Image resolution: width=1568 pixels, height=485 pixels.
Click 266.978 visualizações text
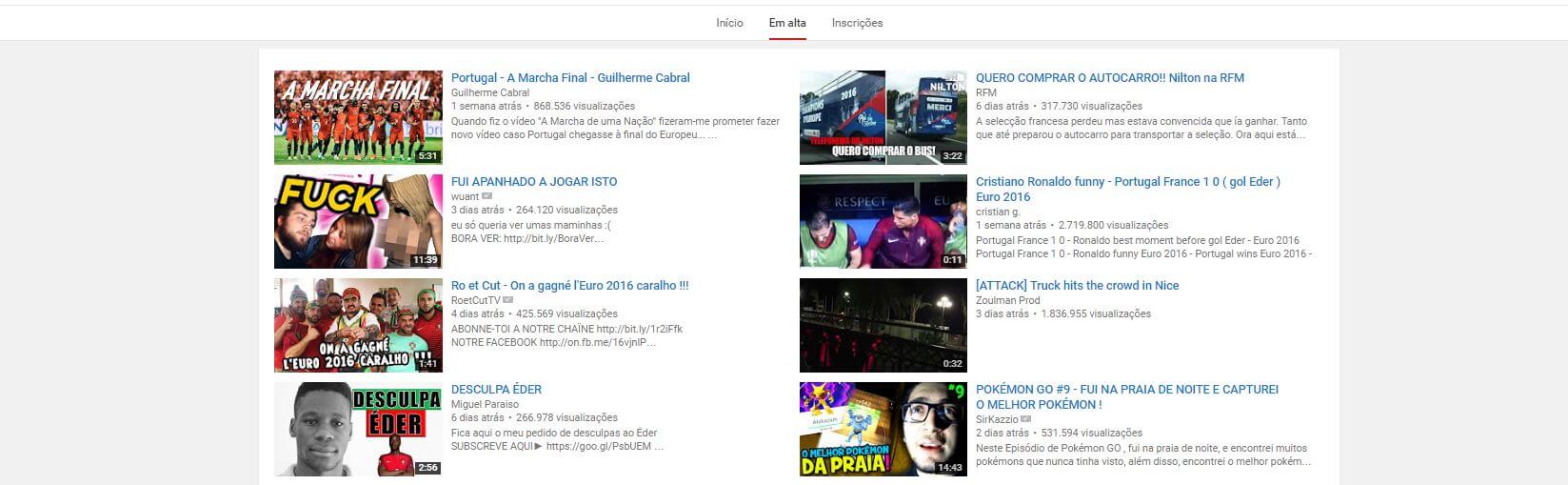coord(566,418)
